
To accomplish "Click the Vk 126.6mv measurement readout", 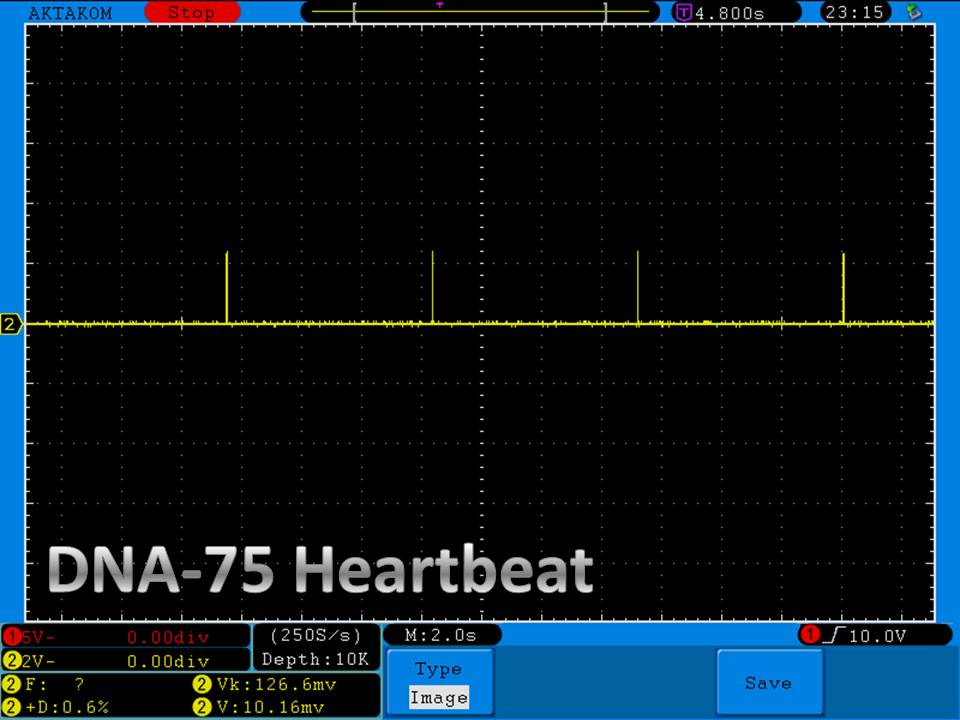I will coord(267,685).
